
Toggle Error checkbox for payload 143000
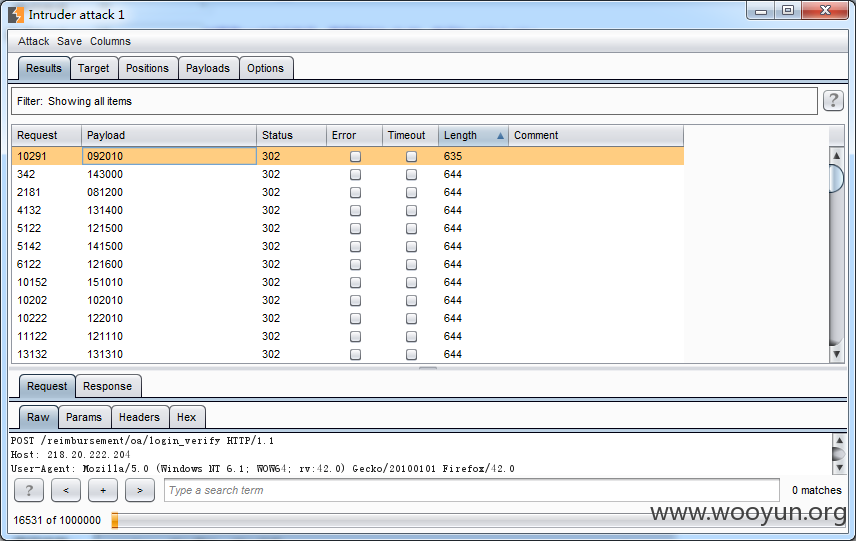tap(355, 175)
